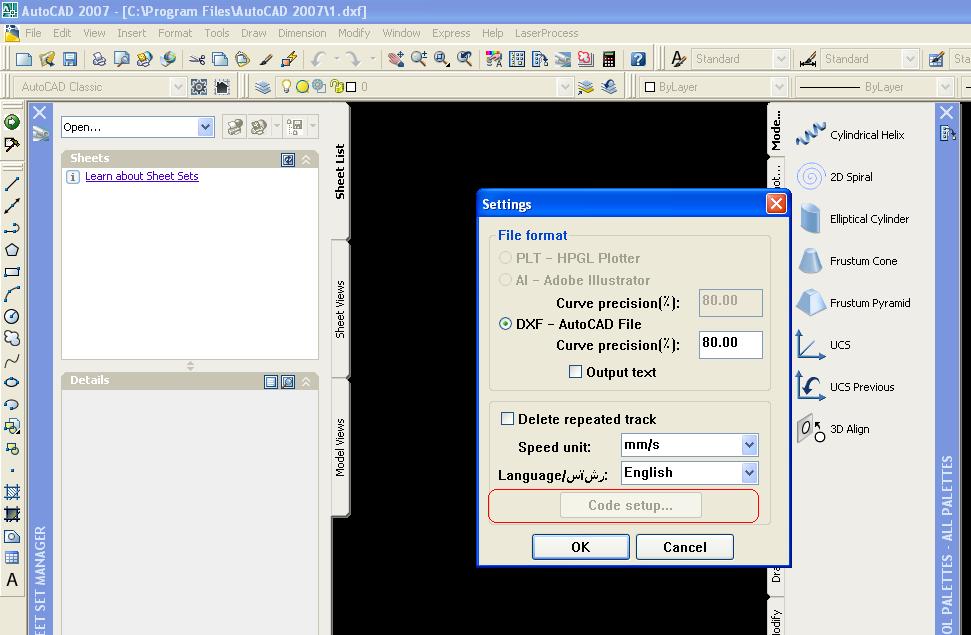Enable the Output text checkbox
This screenshot has width=971, height=635.
(575, 372)
